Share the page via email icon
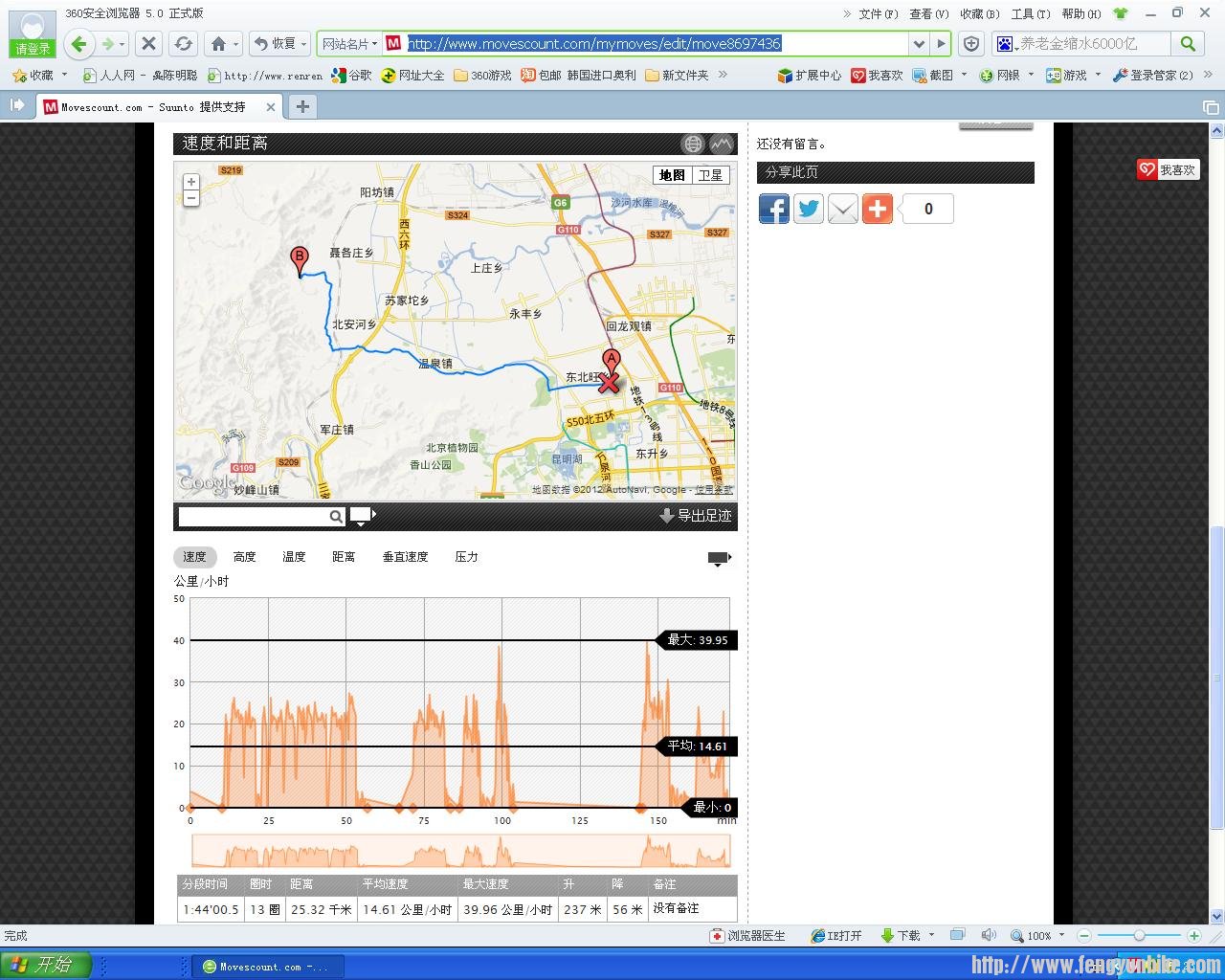The width and height of the screenshot is (1225, 980). (x=842, y=209)
